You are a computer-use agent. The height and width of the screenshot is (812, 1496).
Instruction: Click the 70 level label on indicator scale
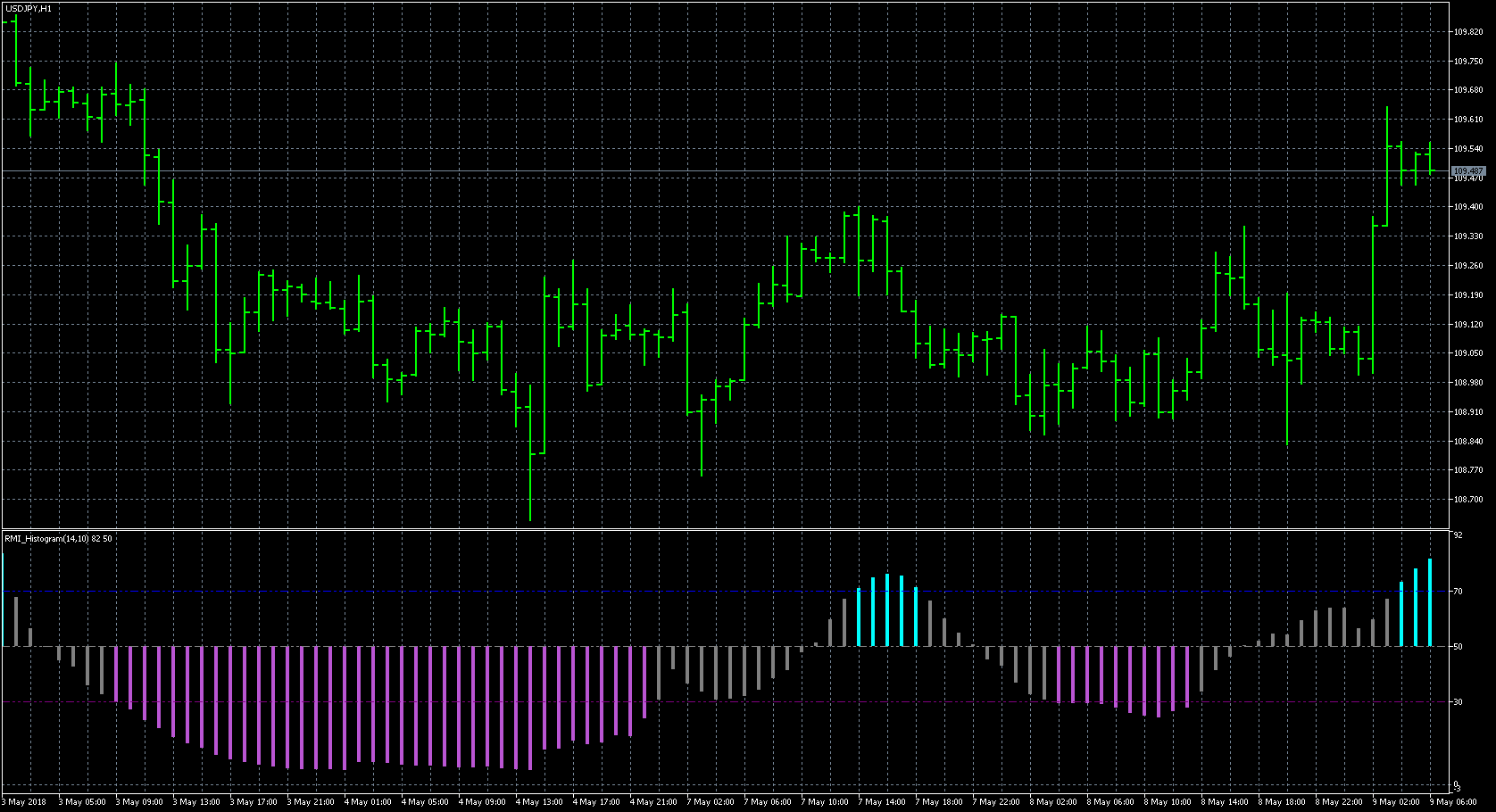[x=1458, y=592]
